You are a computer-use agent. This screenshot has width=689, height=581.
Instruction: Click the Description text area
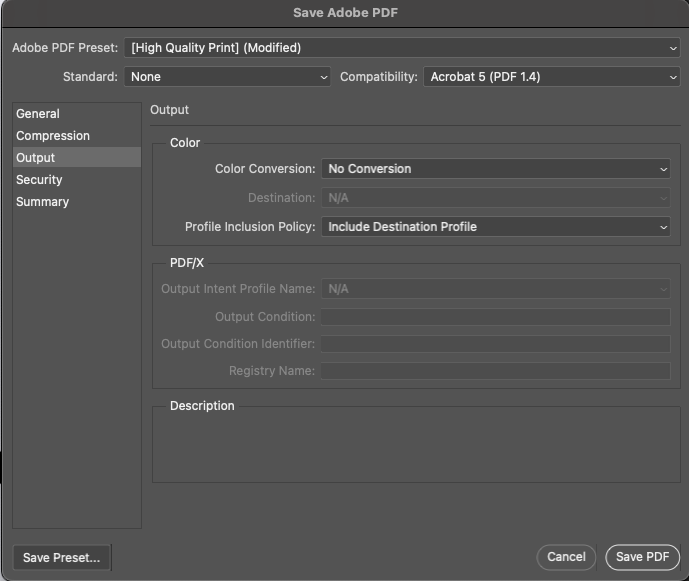(416, 445)
